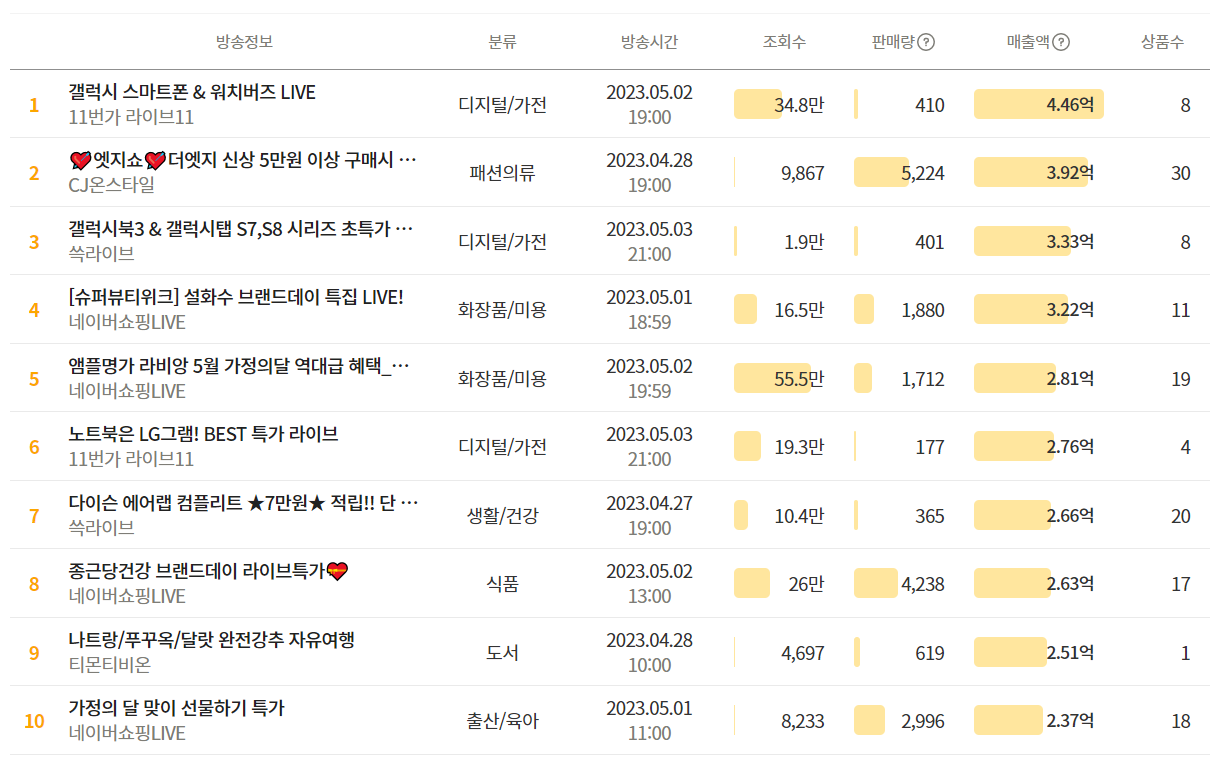The height and width of the screenshot is (765, 1227).
Task: Click rank number 10 in the last row
Action: tap(34, 721)
